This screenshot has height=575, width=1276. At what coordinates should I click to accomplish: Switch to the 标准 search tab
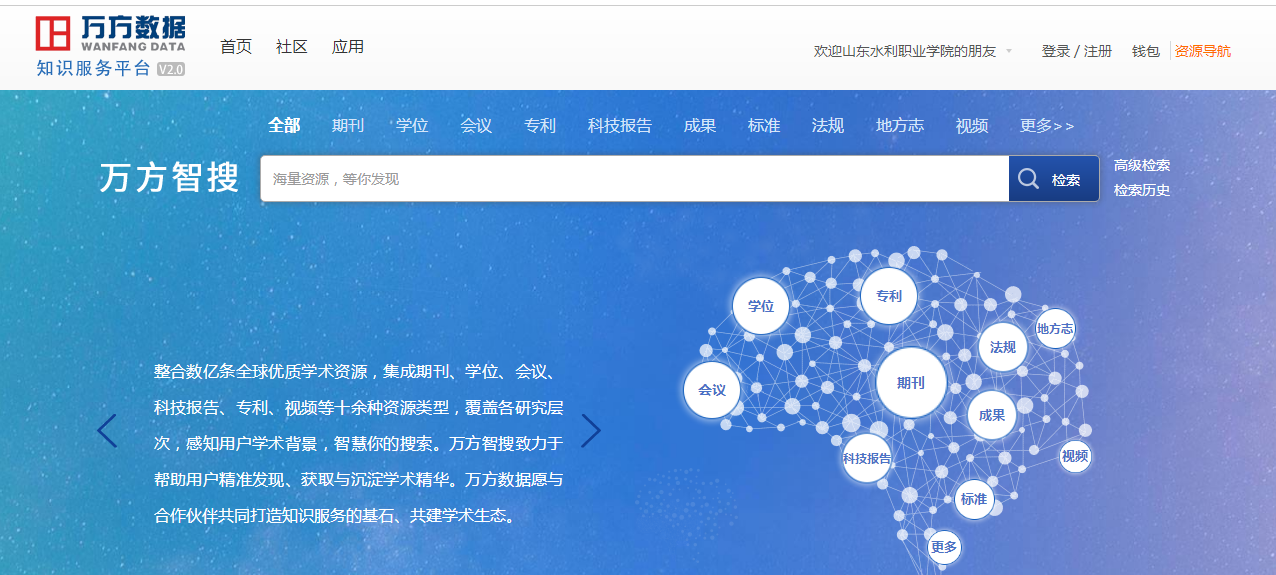tap(764, 125)
